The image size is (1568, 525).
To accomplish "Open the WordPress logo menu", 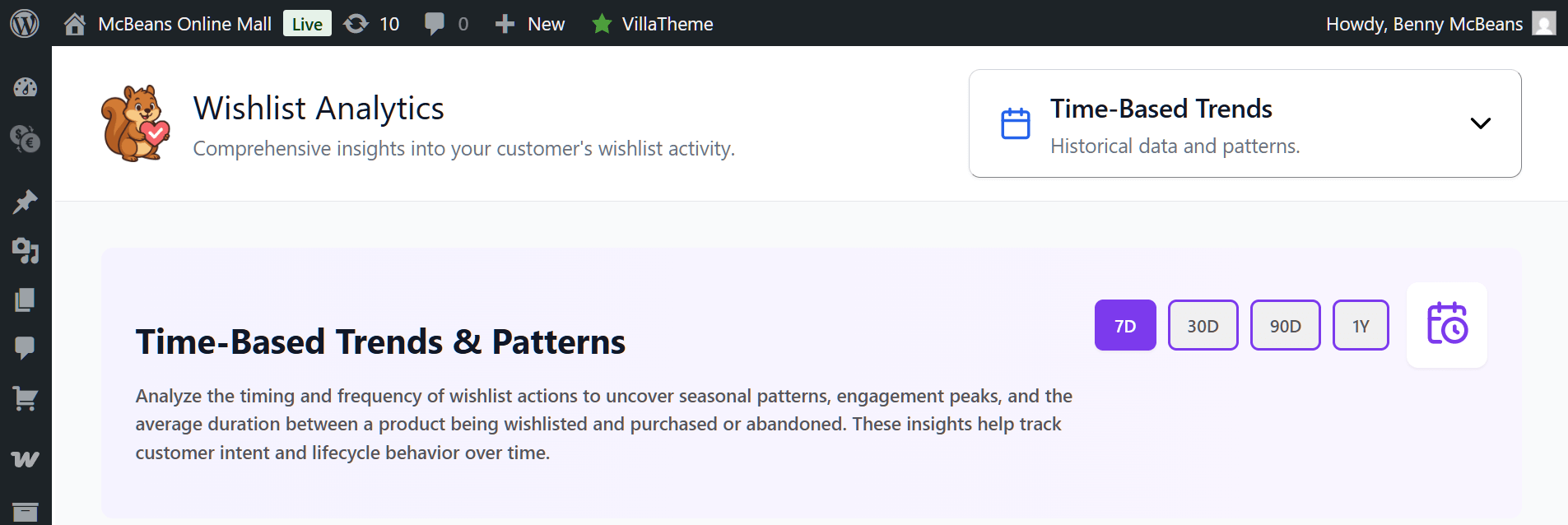I will (25, 23).
